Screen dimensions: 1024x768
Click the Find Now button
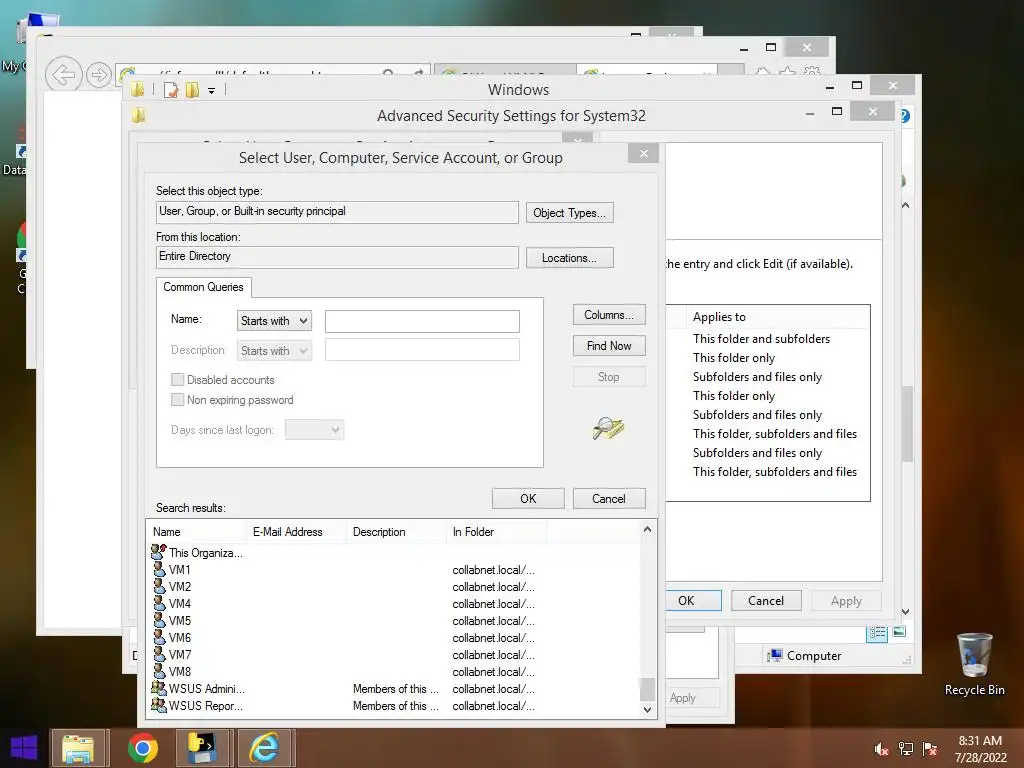[x=609, y=345]
